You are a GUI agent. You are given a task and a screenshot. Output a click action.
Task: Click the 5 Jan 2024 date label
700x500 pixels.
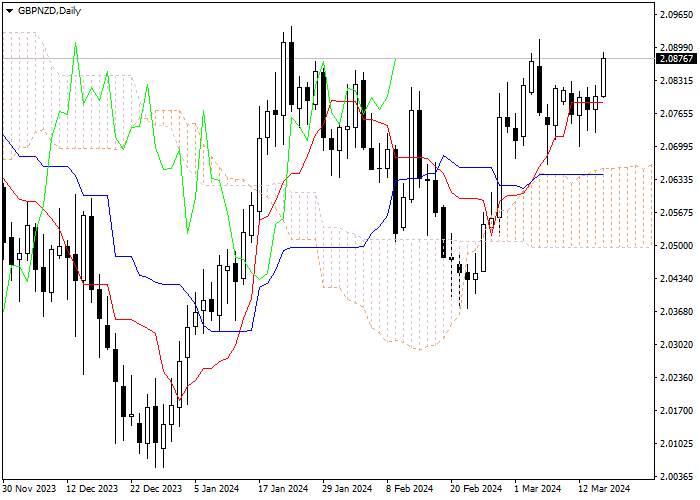click(x=217, y=488)
